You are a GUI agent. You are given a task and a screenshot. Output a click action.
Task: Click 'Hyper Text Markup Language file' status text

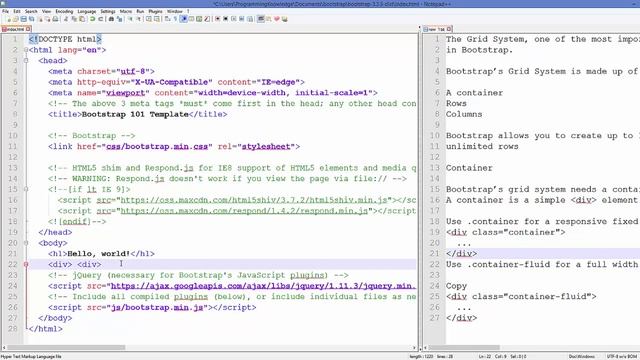31,357
